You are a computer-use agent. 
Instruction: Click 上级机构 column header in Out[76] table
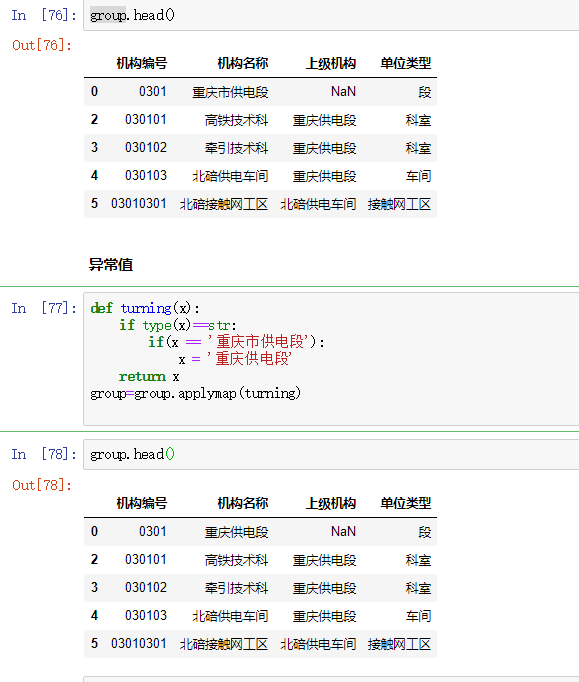(331, 64)
